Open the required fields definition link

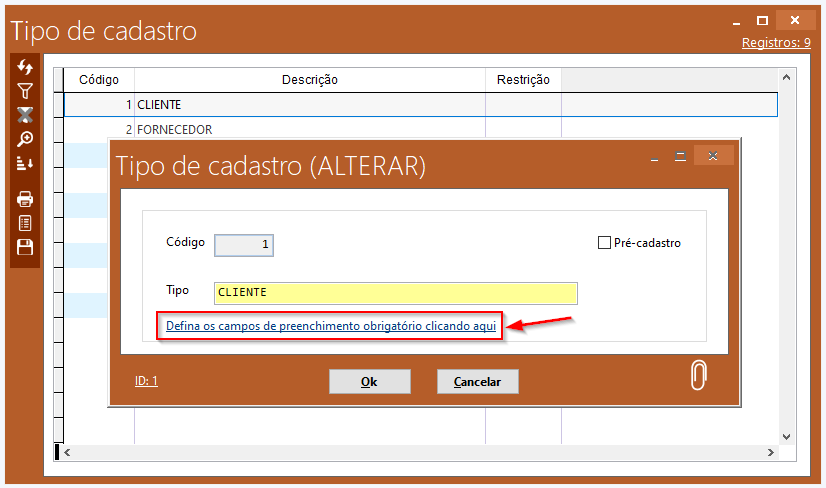[x=331, y=326]
